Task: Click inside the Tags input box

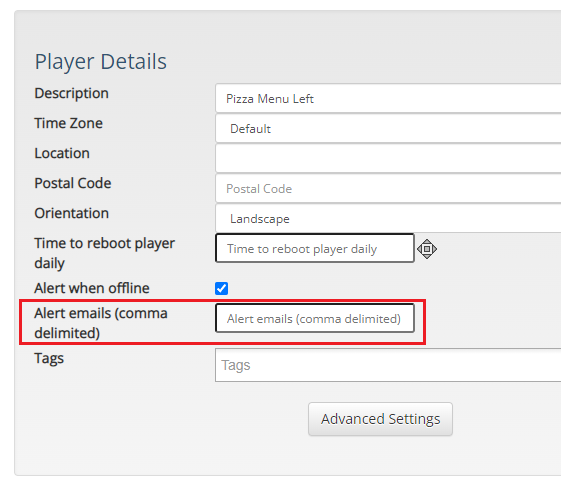Action: [388, 365]
